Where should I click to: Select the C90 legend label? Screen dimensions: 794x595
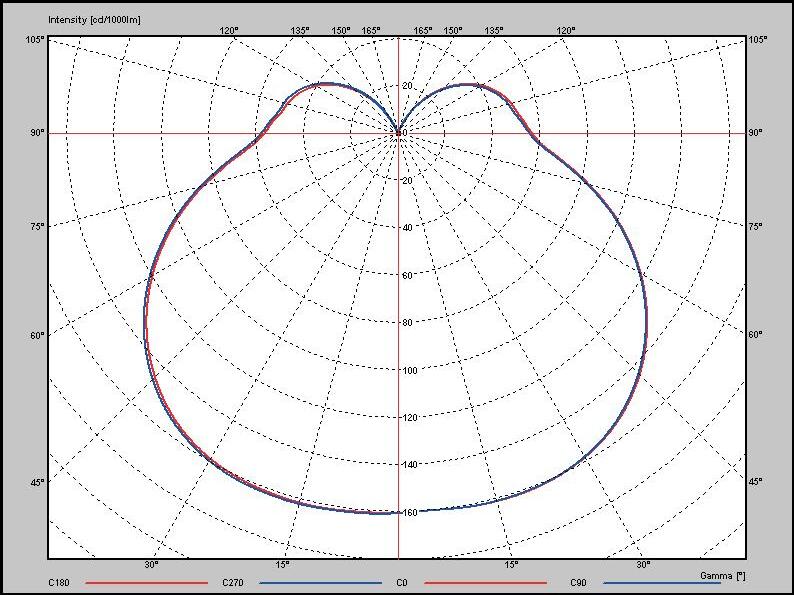(x=578, y=583)
